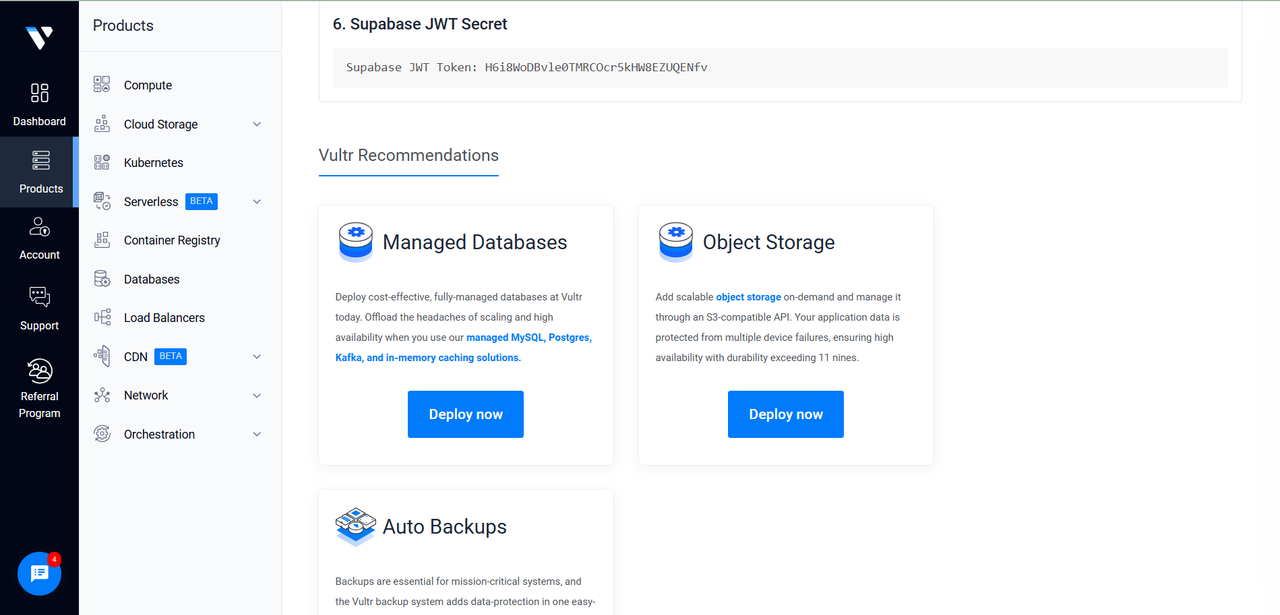1280x615 pixels.
Task: Follow the object storage link
Action: (748, 297)
